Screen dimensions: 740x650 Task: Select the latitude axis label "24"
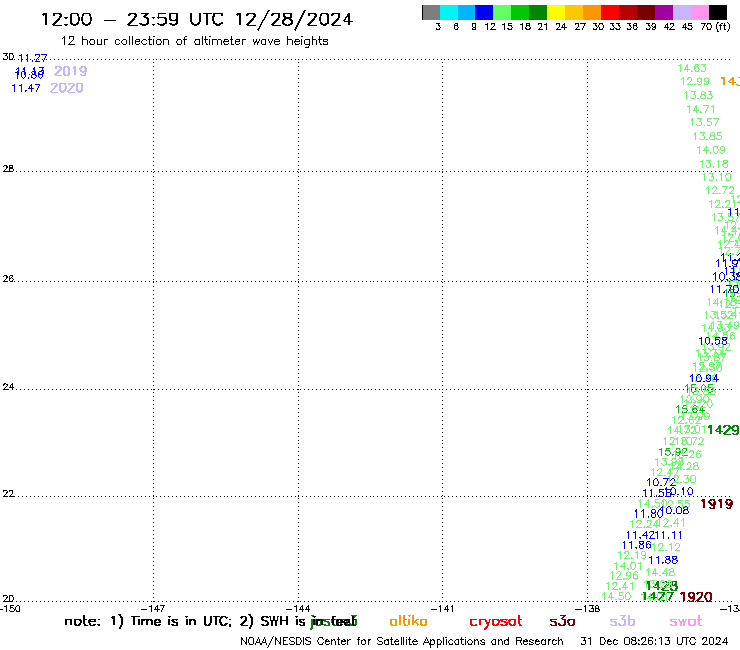tap(8, 387)
